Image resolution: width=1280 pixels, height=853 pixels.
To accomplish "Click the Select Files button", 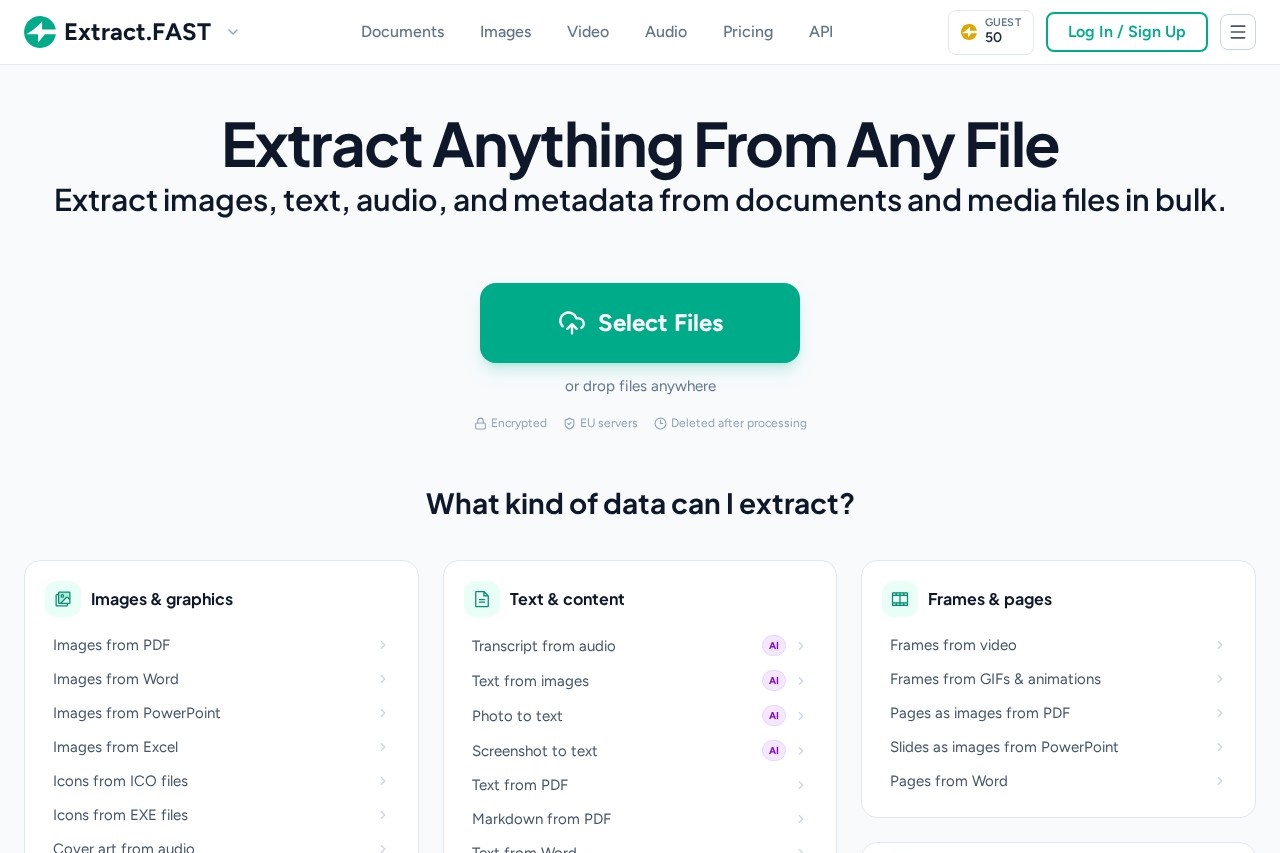I will pyautogui.click(x=640, y=323).
